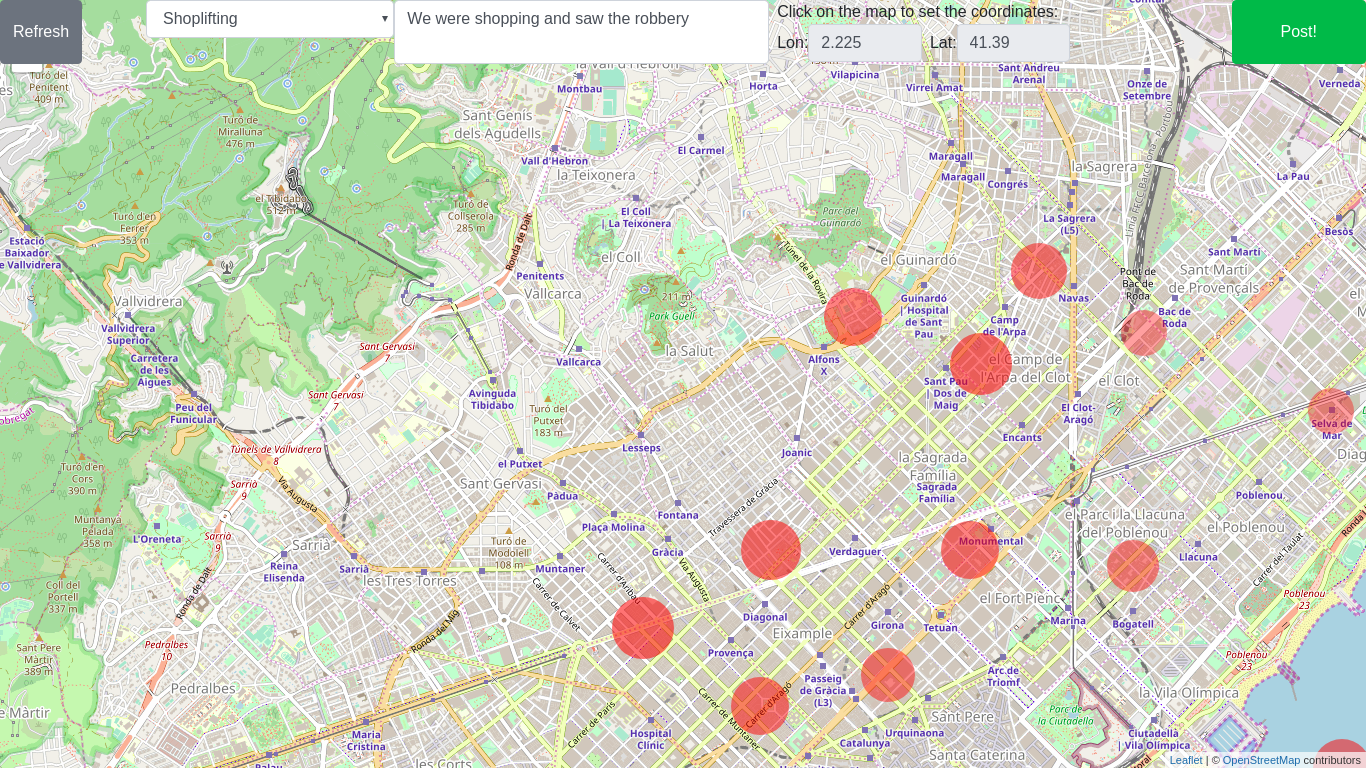Click the Vallvidrera Superior station label
Viewport: 1366px width, 768px height.
[x=129, y=334]
